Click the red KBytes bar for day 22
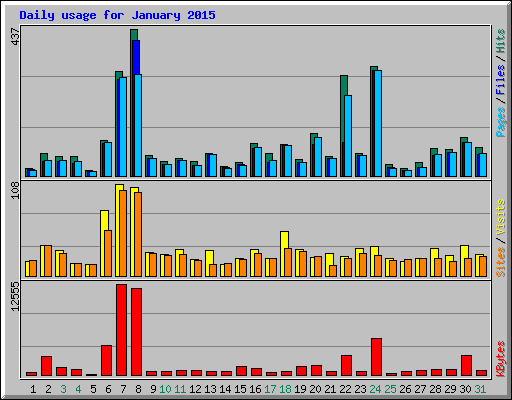The image size is (512, 400). pos(346,365)
